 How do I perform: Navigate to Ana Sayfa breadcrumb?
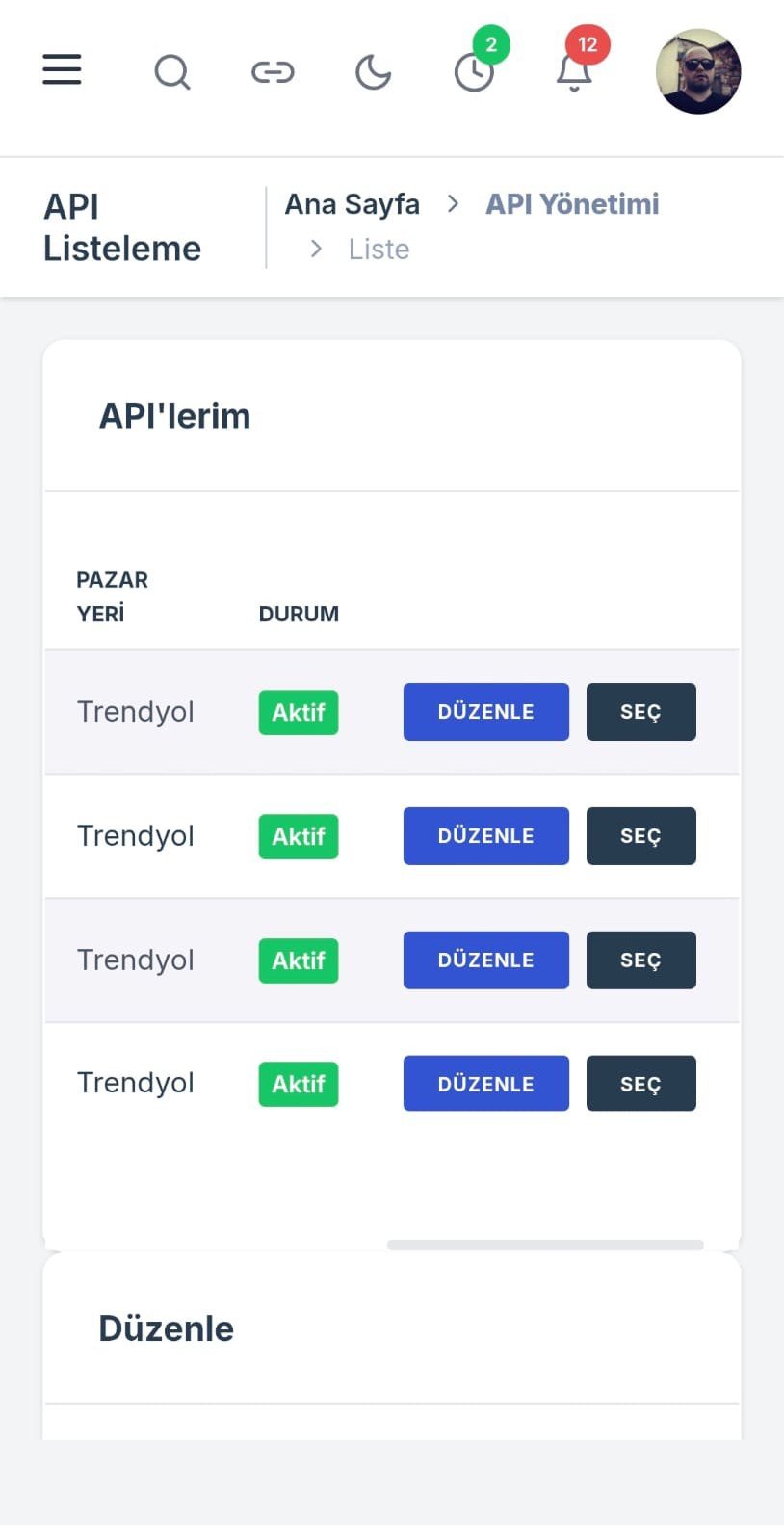(353, 203)
